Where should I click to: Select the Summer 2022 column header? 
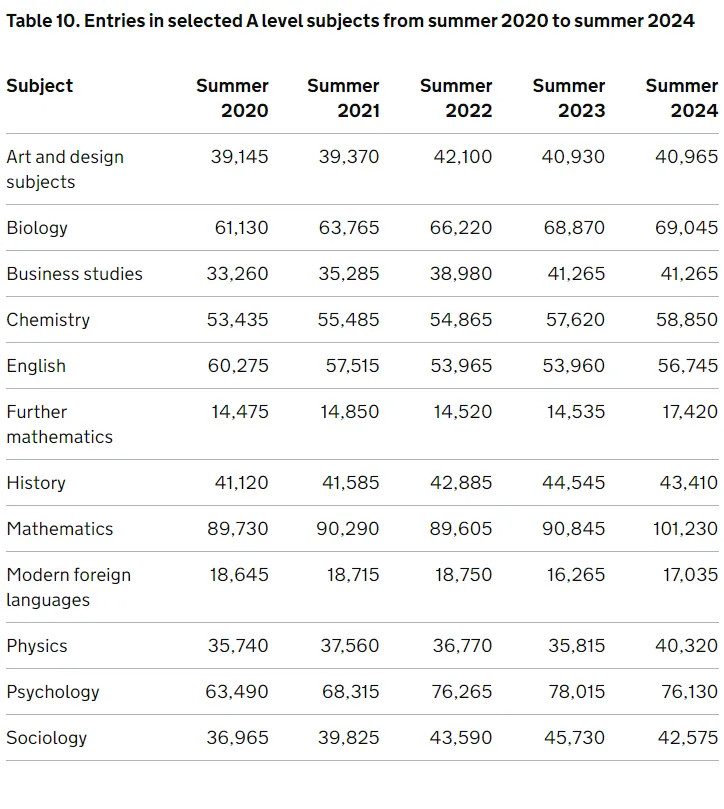click(x=456, y=98)
